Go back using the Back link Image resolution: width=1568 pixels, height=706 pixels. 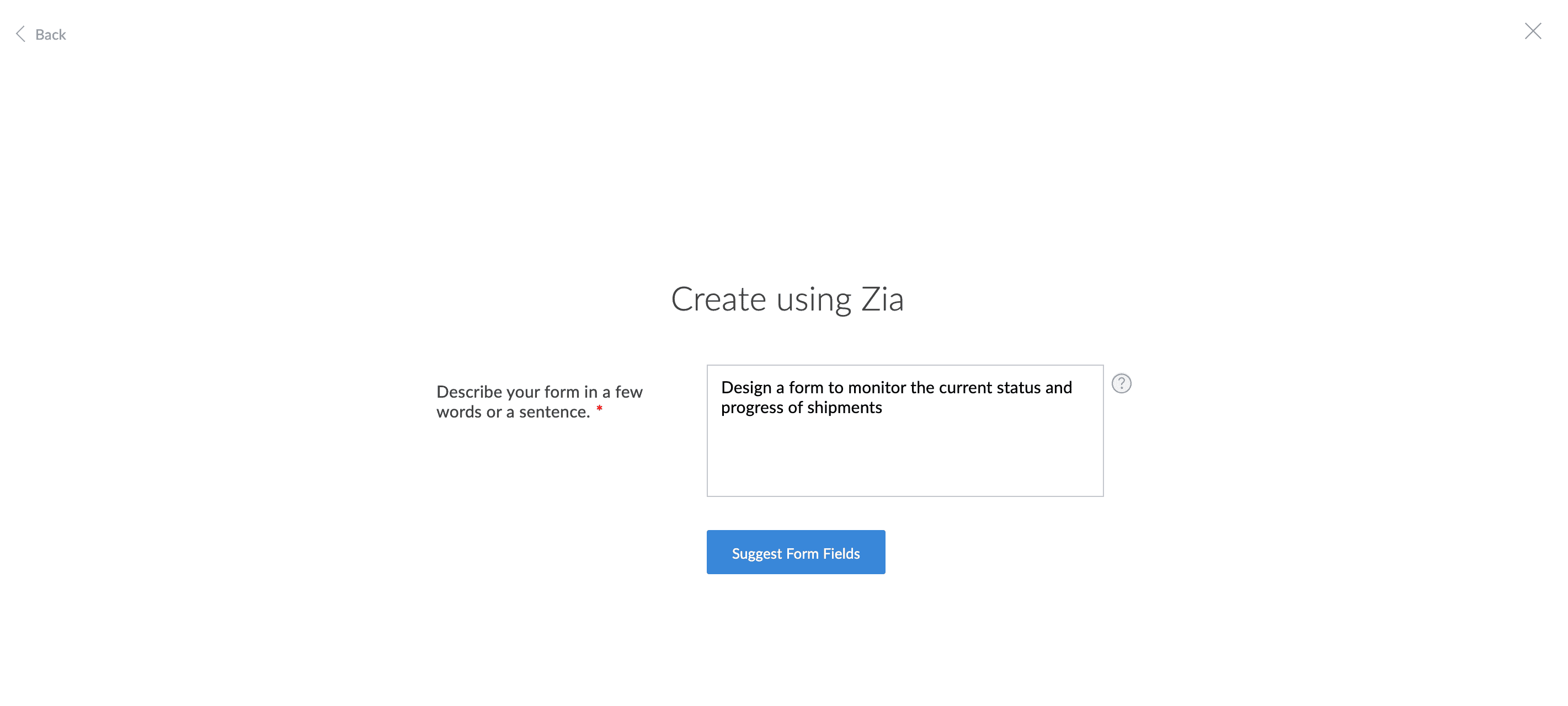tap(41, 34)
